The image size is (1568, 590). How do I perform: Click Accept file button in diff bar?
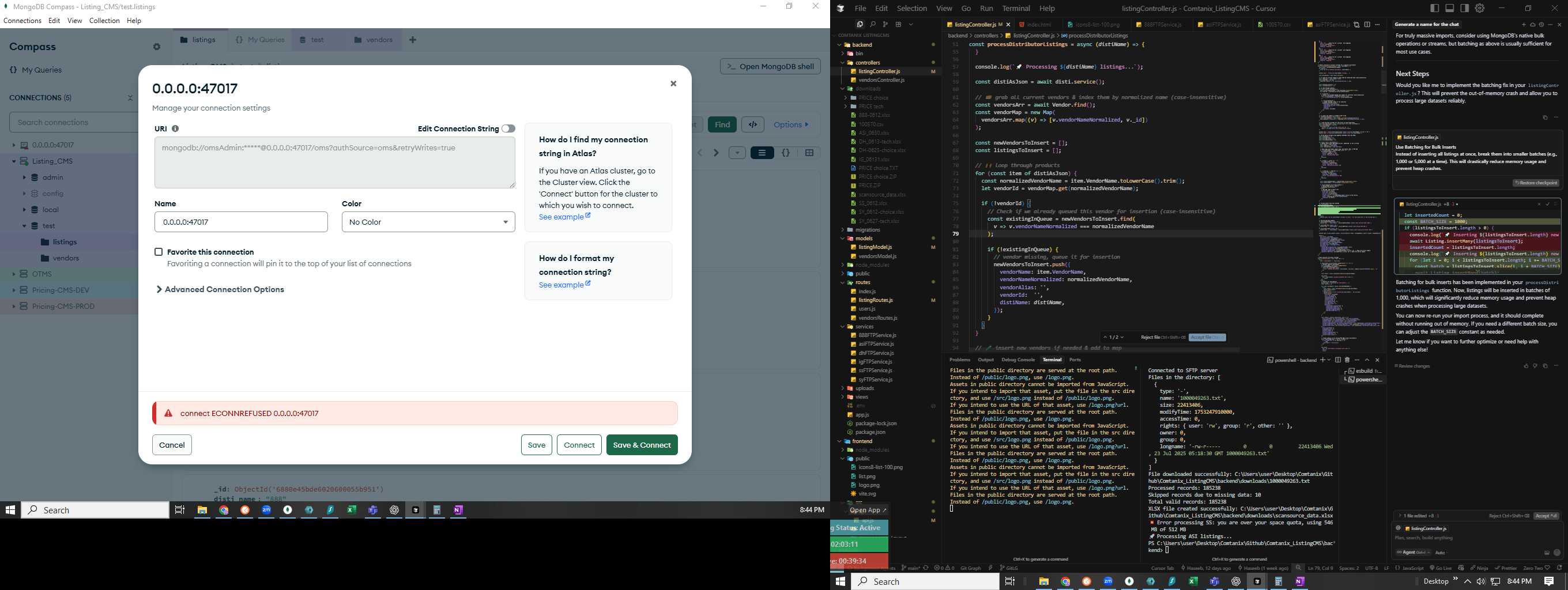(x=1207, y=338)
